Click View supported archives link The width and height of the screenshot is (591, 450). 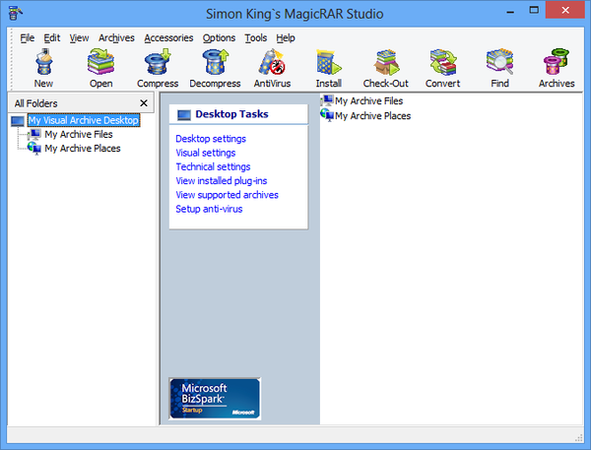coord(227,195)
